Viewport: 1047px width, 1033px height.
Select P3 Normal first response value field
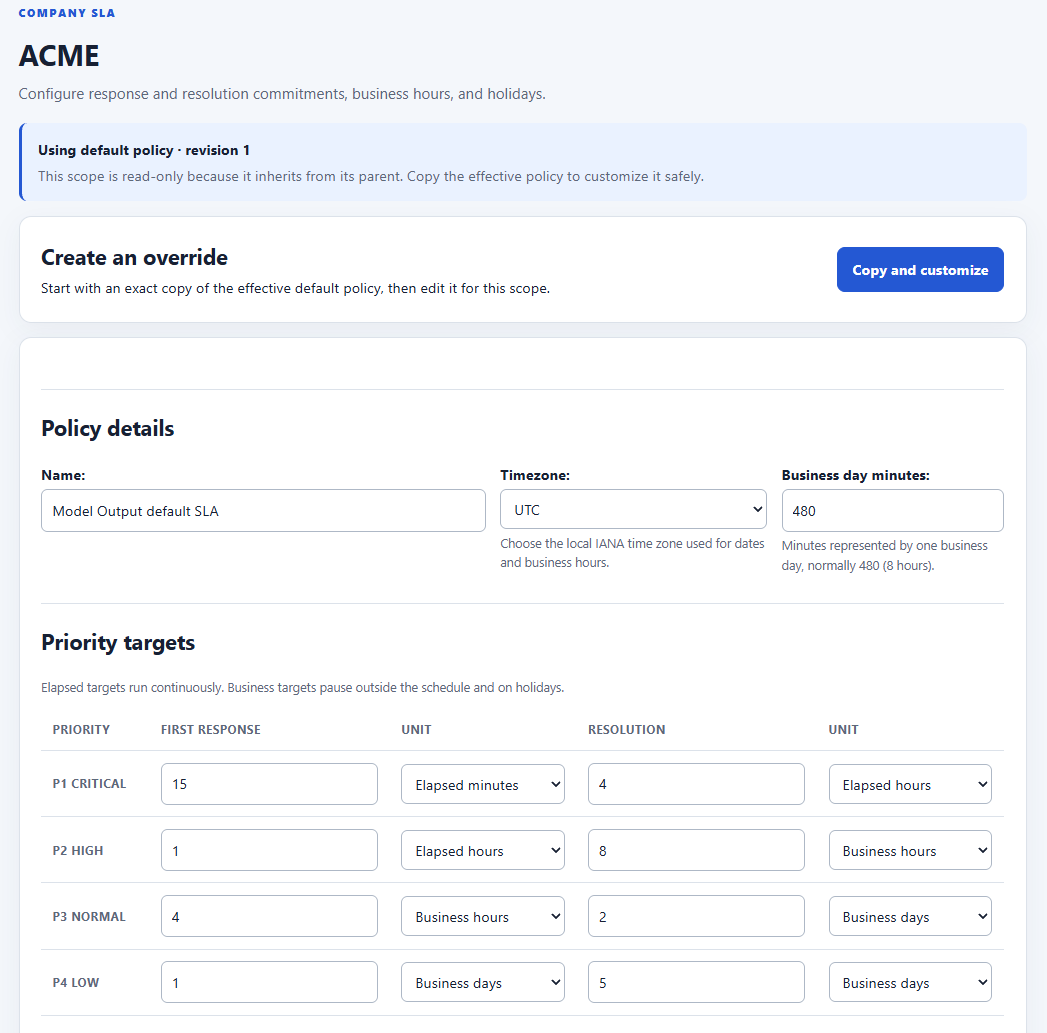coord(269,916)
